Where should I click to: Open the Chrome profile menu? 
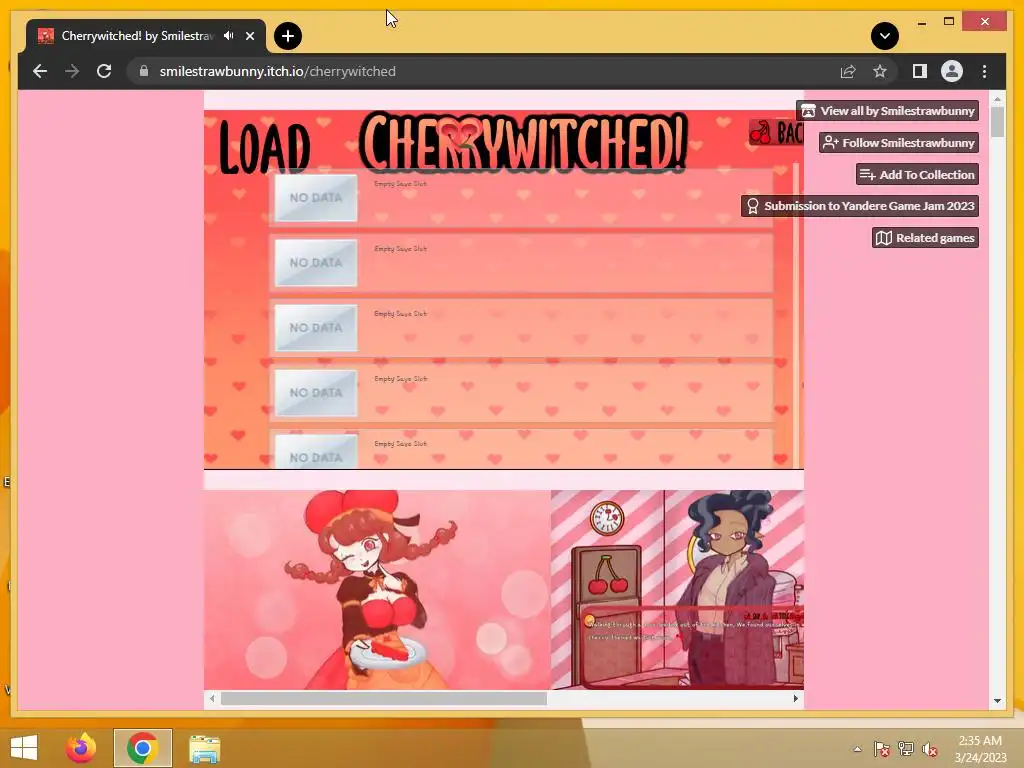(x=952, y=71)
